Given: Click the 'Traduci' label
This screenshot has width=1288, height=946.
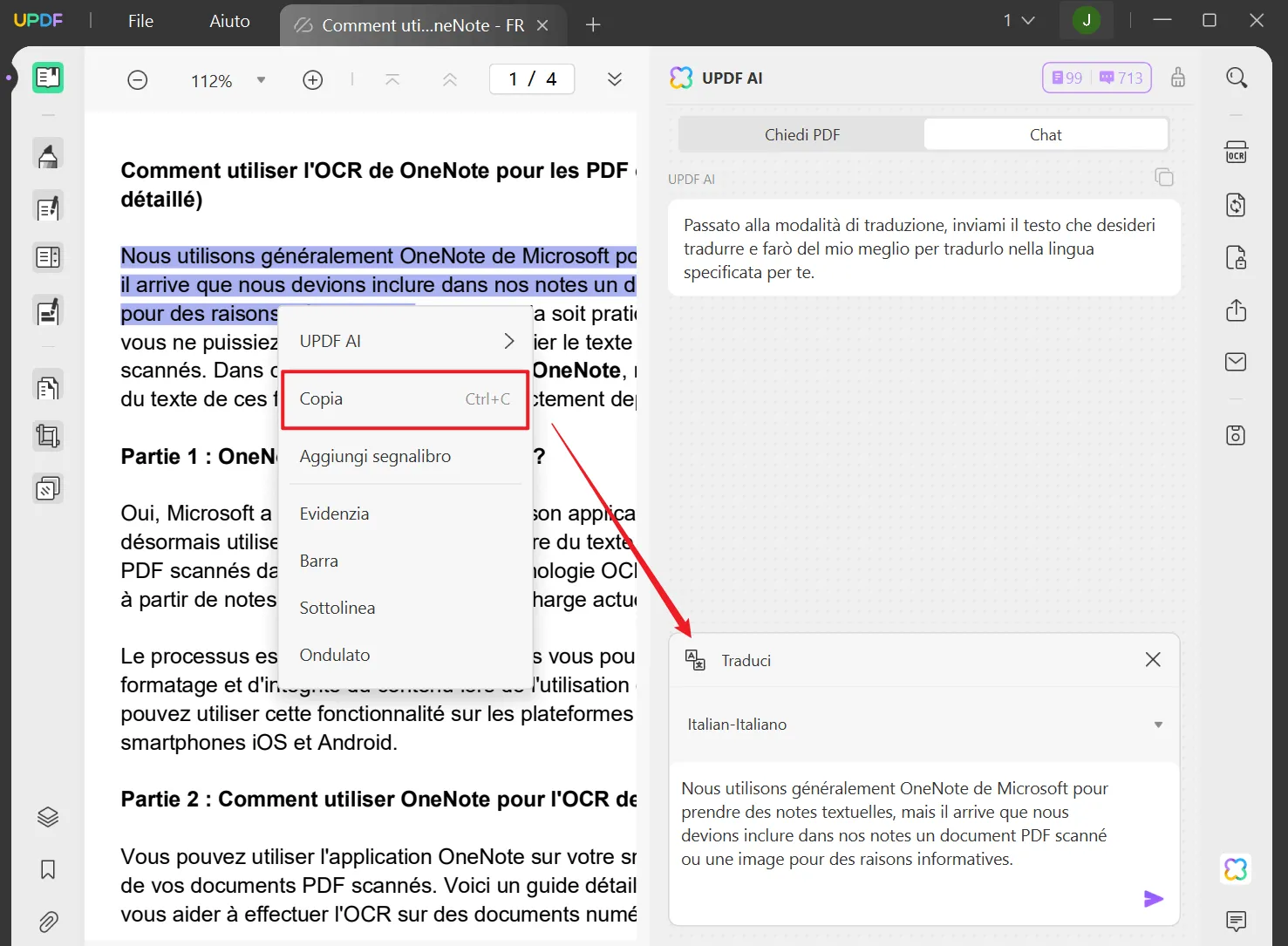Looking at the screenshot, I should click(746, 661).
